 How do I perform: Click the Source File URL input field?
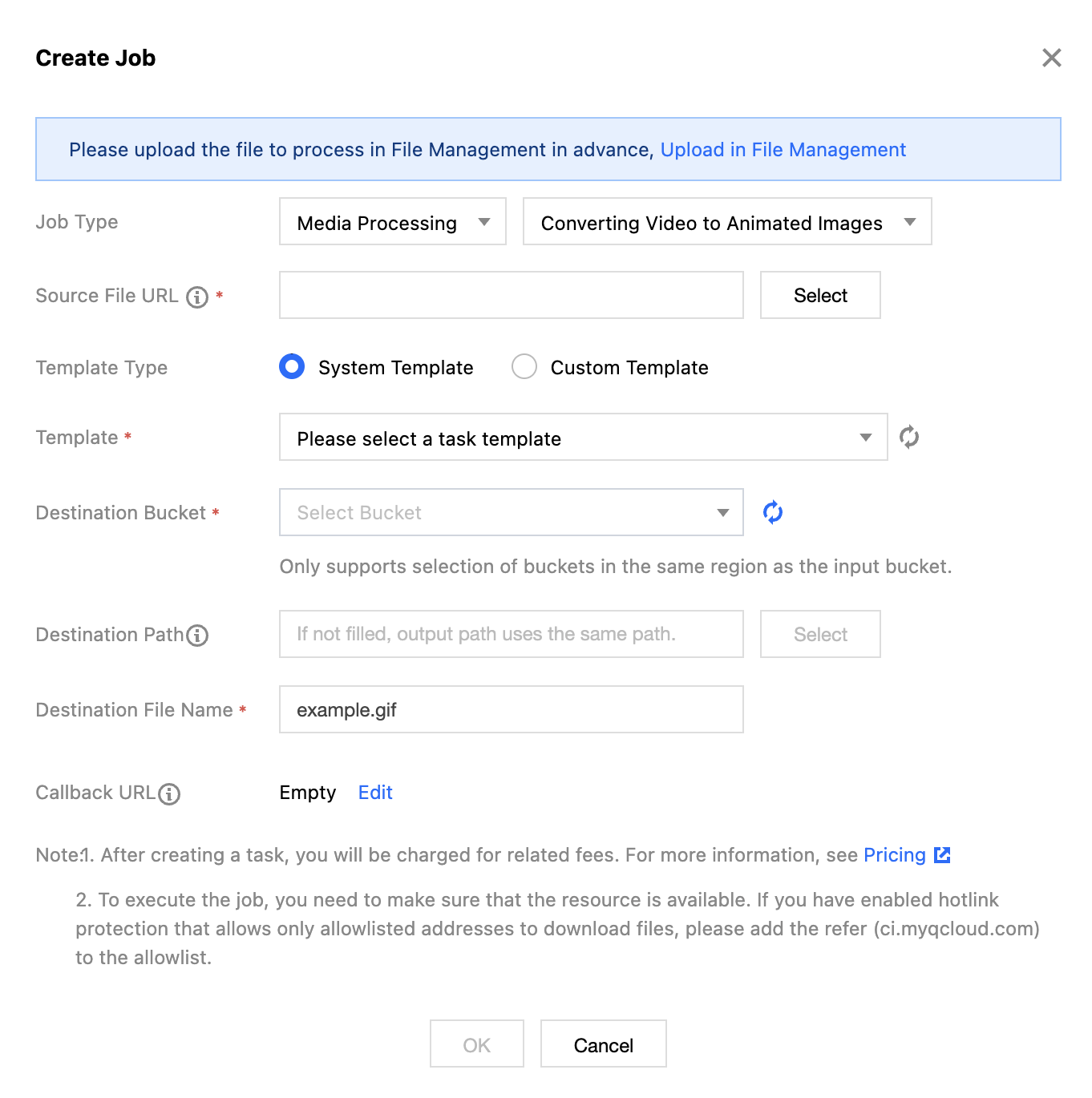coord(511,296)
